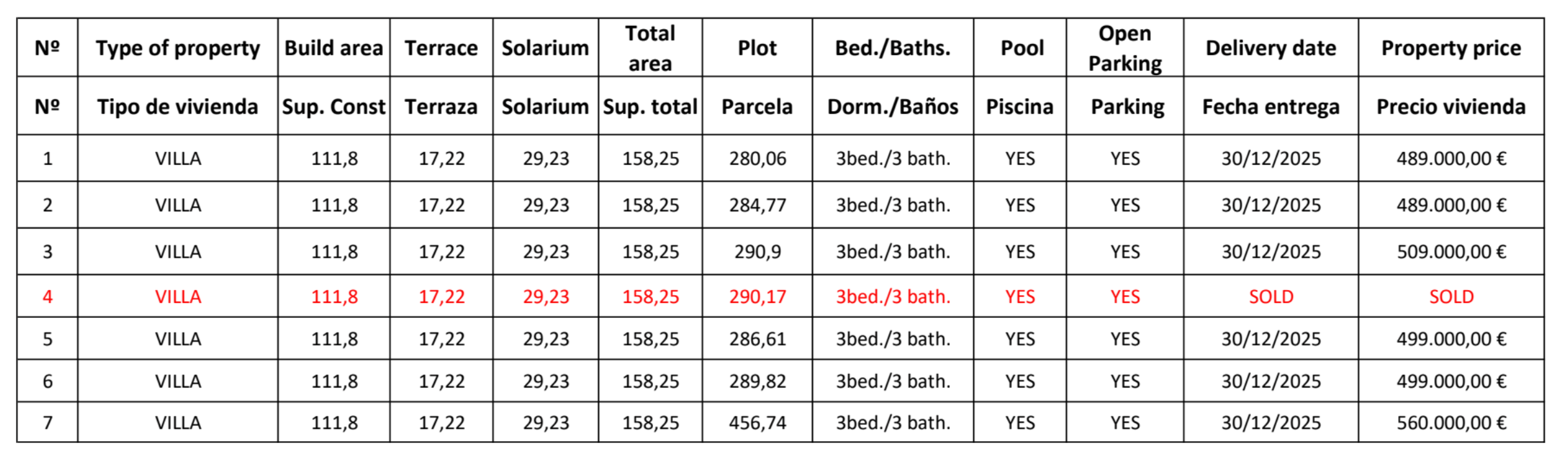This screenshot has width=1568, height=465.
Task: Click the plot value 284,77
Action: click(758, 205)
